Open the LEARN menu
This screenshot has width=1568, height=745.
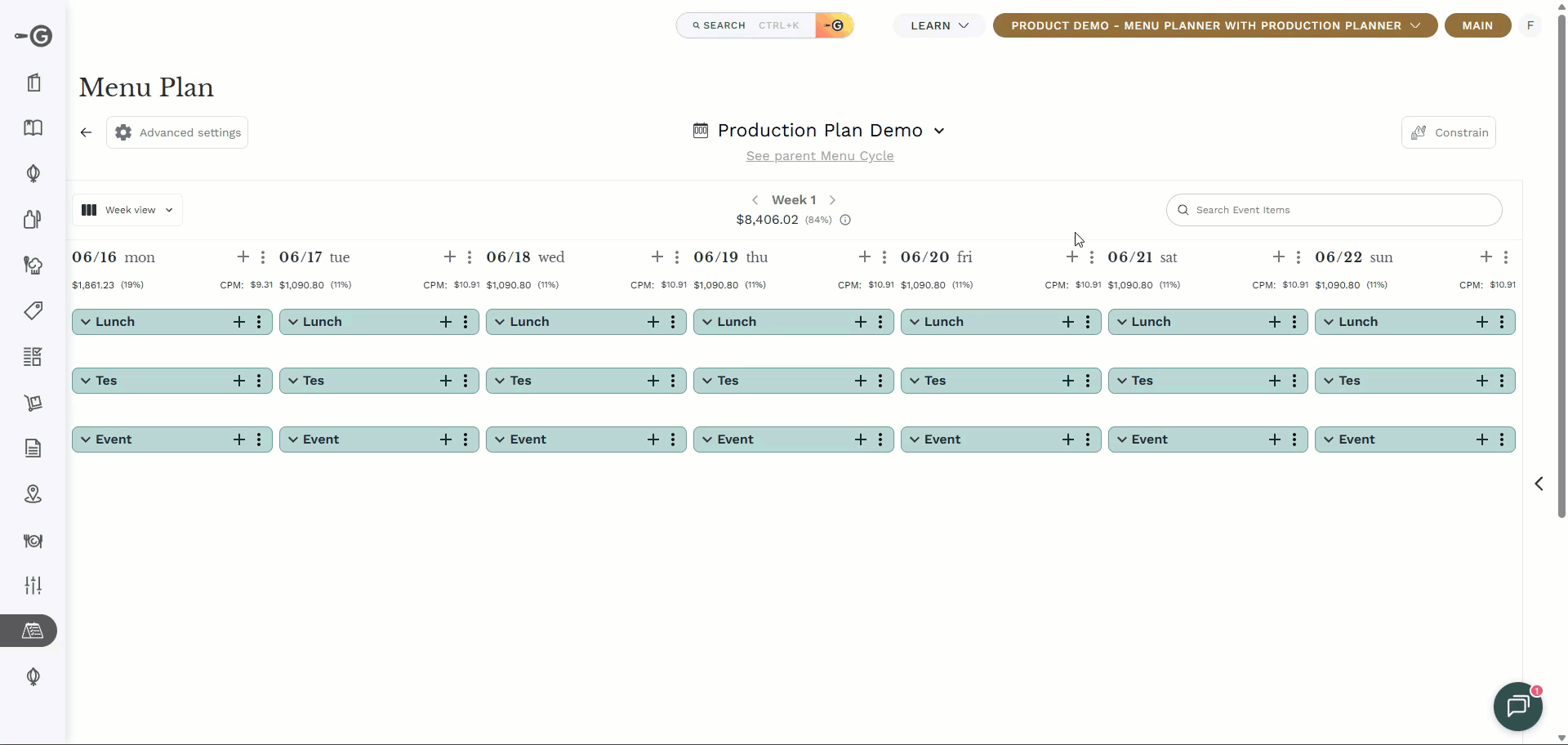click(939, 25)
